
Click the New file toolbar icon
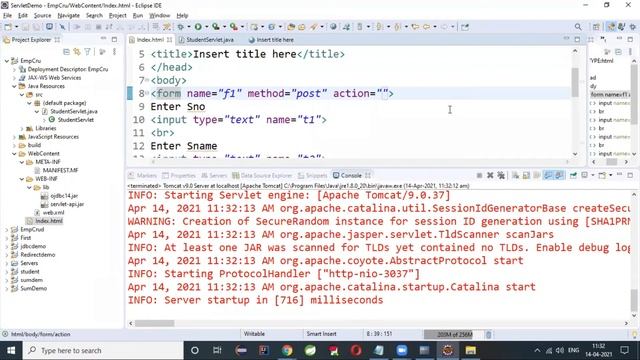8,27
